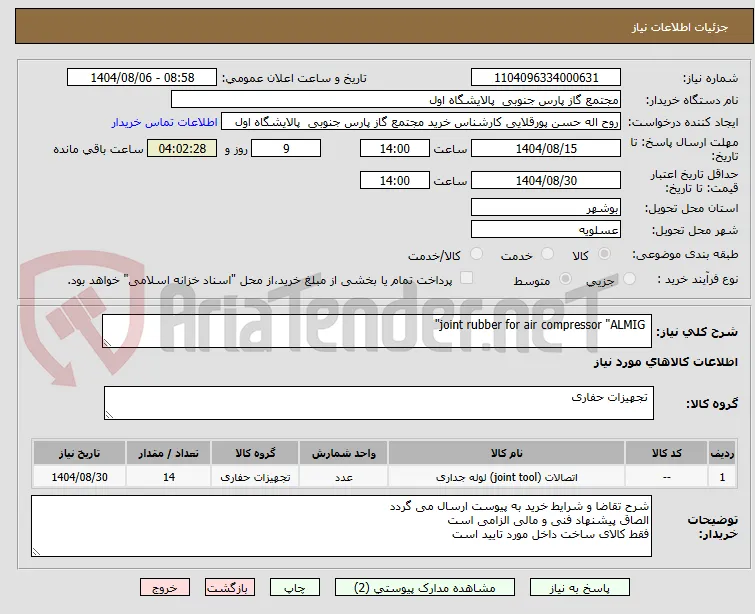Click the request creator name field
Image resolution: width=755 pixels, height=614 pixels.
(x=421, y=122)
